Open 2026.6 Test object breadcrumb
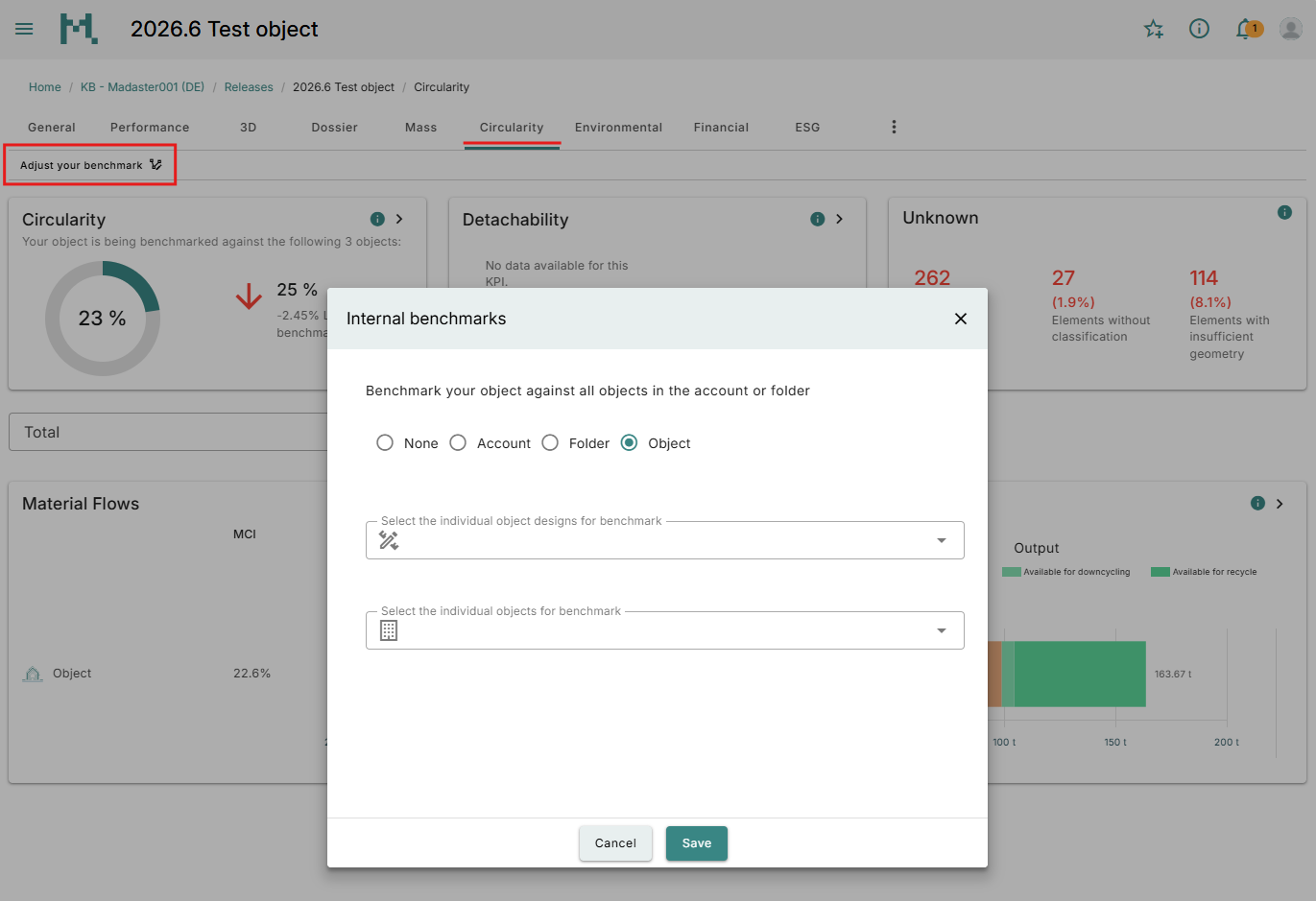The image size is (1316, 901). coord(344,87)
